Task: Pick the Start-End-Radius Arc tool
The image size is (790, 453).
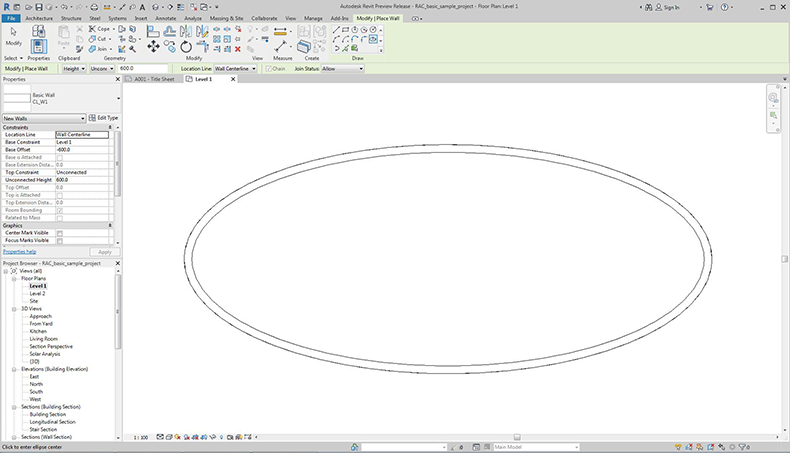Action: [x=336, y=39]
